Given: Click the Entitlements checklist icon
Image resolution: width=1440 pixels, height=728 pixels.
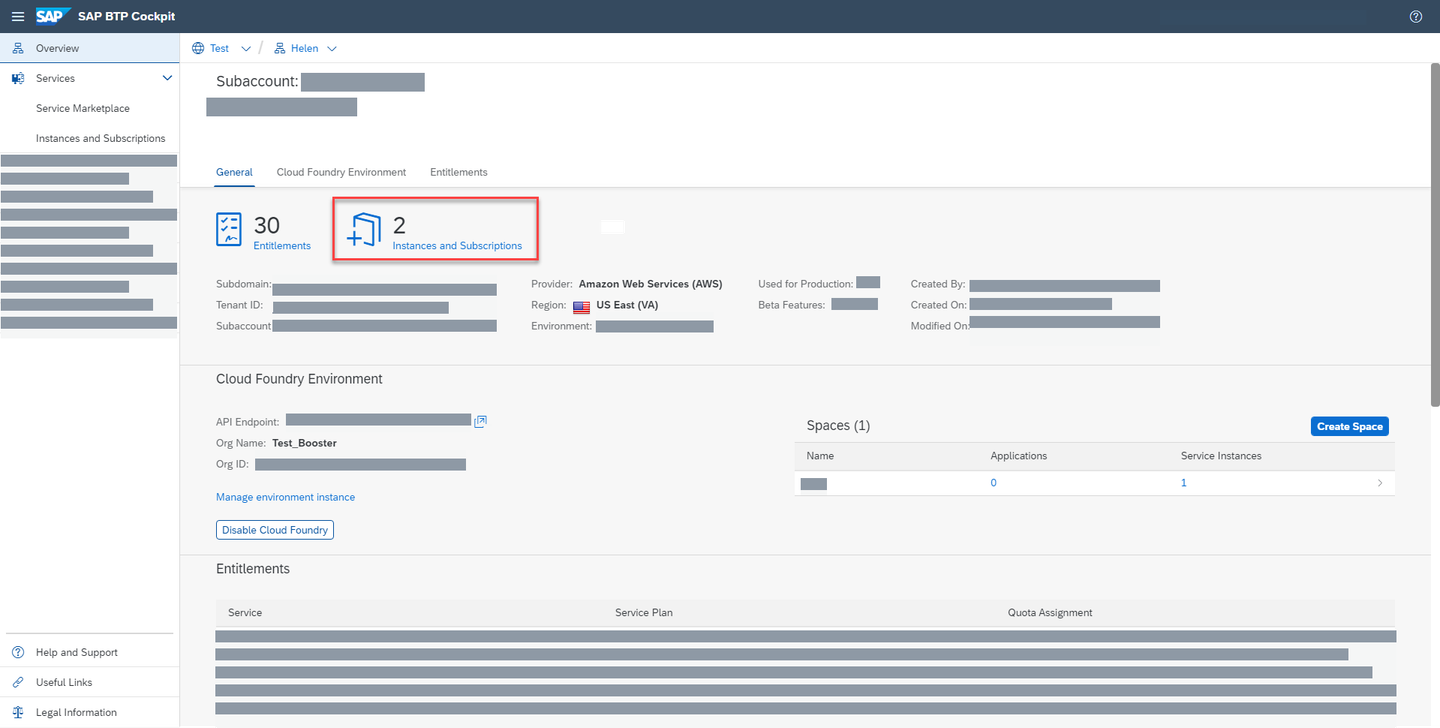Looking at the screenshot, I should pos(229,229).
